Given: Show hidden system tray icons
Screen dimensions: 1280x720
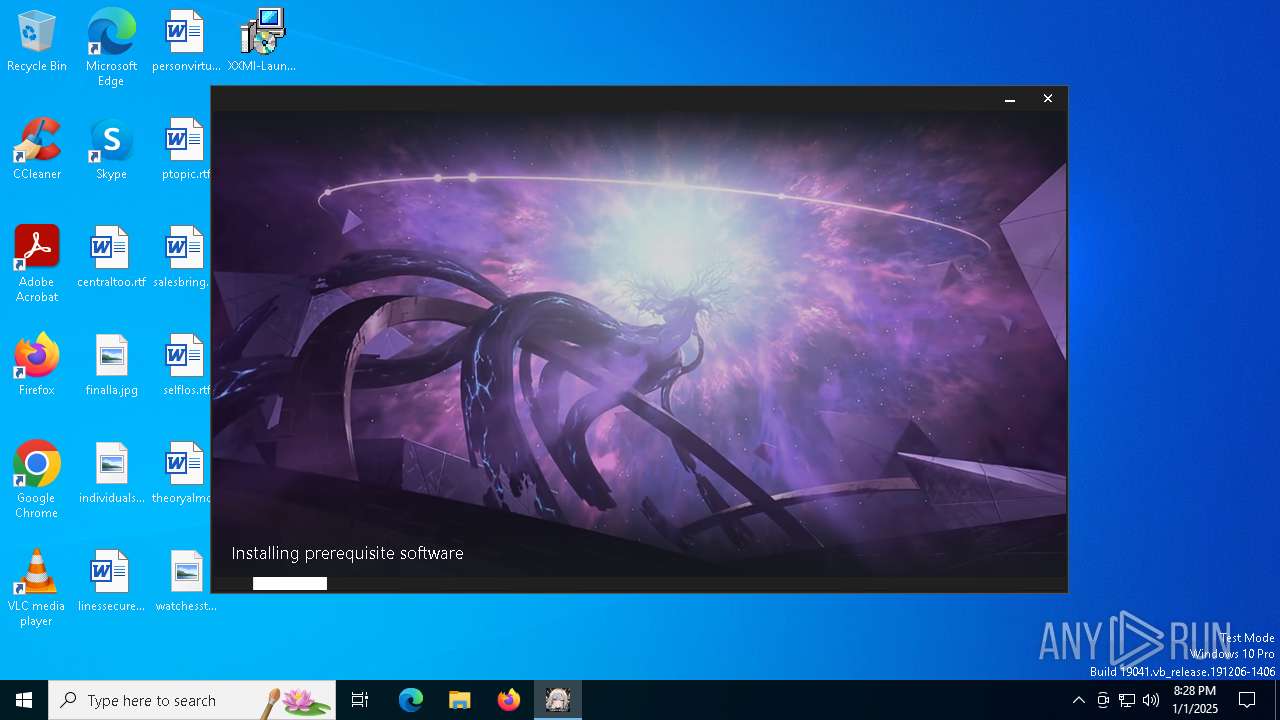Looking at the screenshot, I should click(1078, 700).
